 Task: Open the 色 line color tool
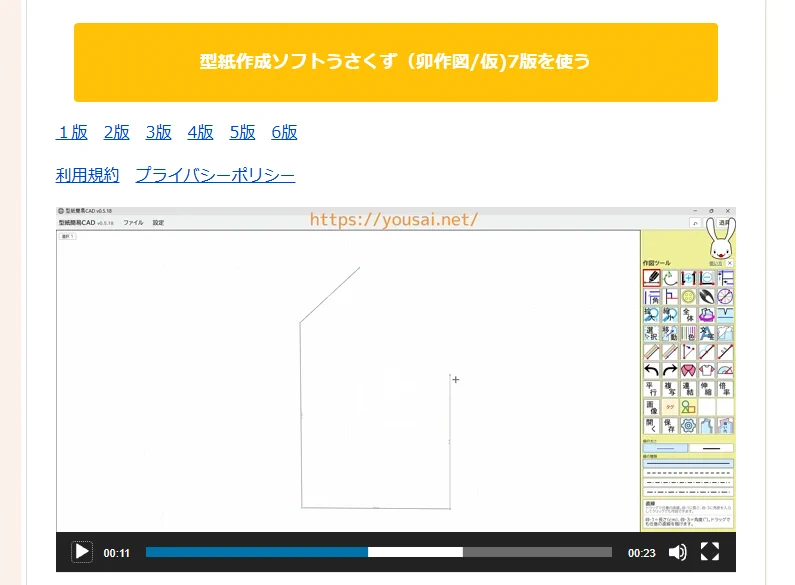689,334
